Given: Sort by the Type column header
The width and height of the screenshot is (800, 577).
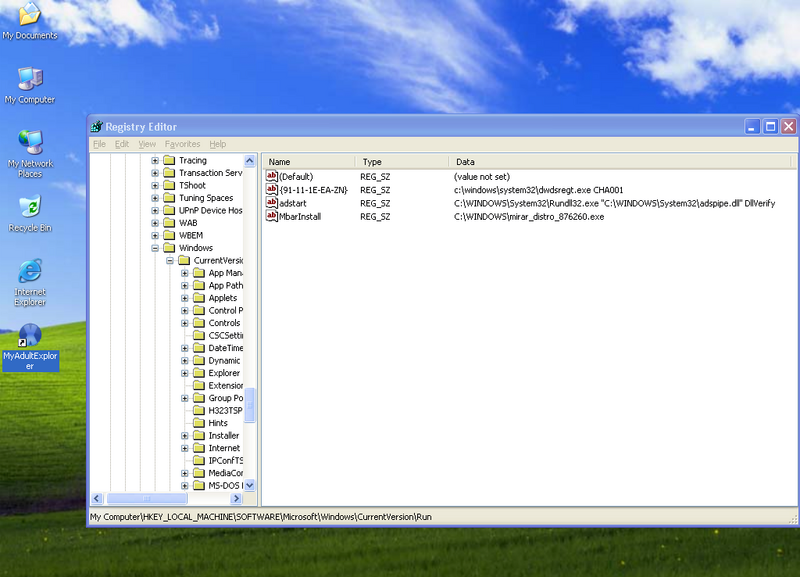Looking at the screenshot, I should click(402, 162).
